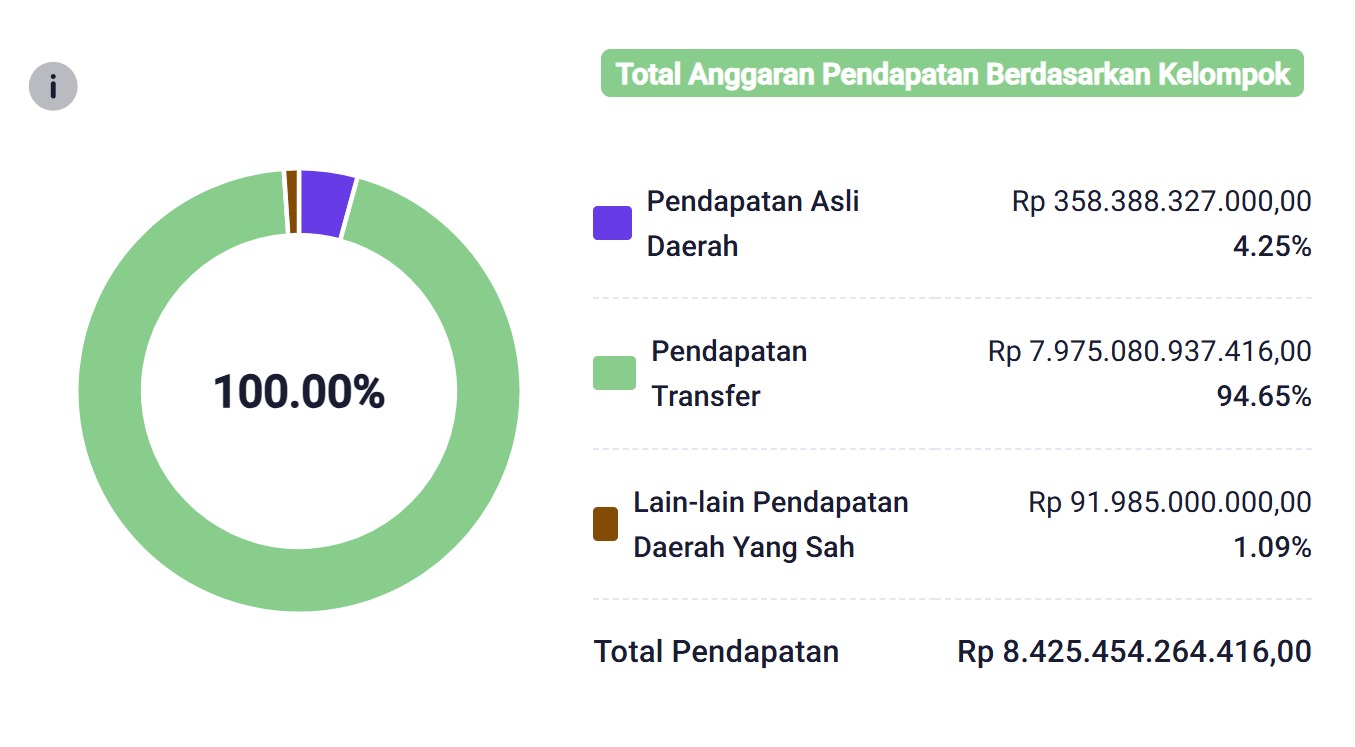1355x747 pixels.
Task: Select the brown Lain-lain Pendapatan swatch
Action: tap(605, 524)
